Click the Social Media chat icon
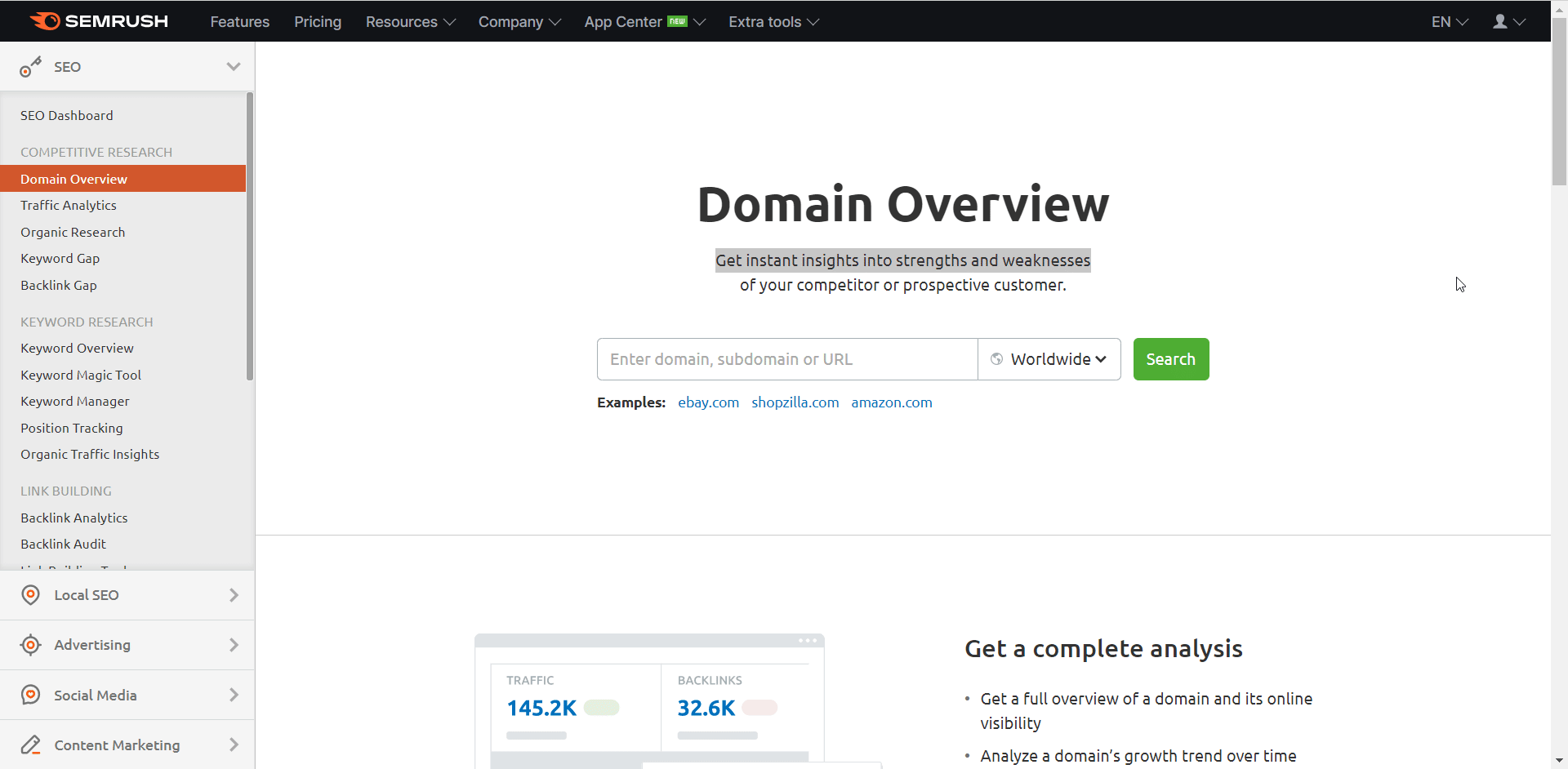Screen dimensions: 1568x769 click(30, 695)
